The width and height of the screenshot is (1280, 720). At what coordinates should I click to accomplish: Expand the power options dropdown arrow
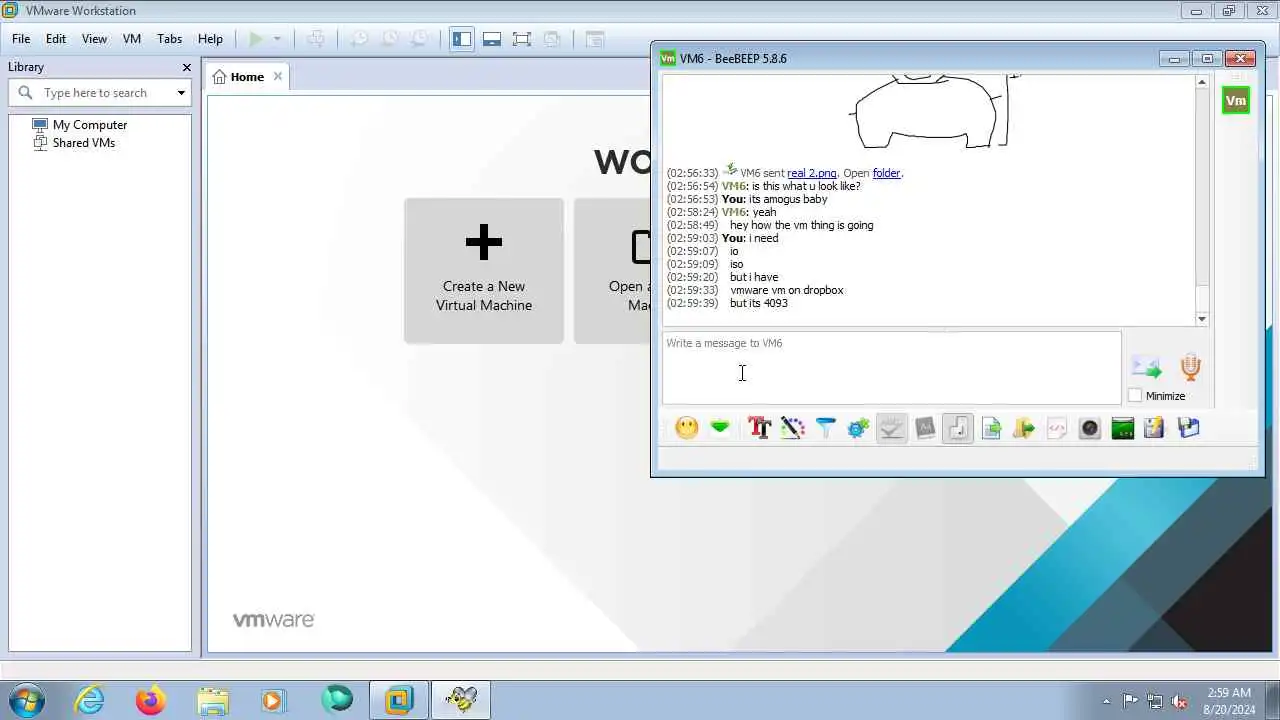[277, 39]
